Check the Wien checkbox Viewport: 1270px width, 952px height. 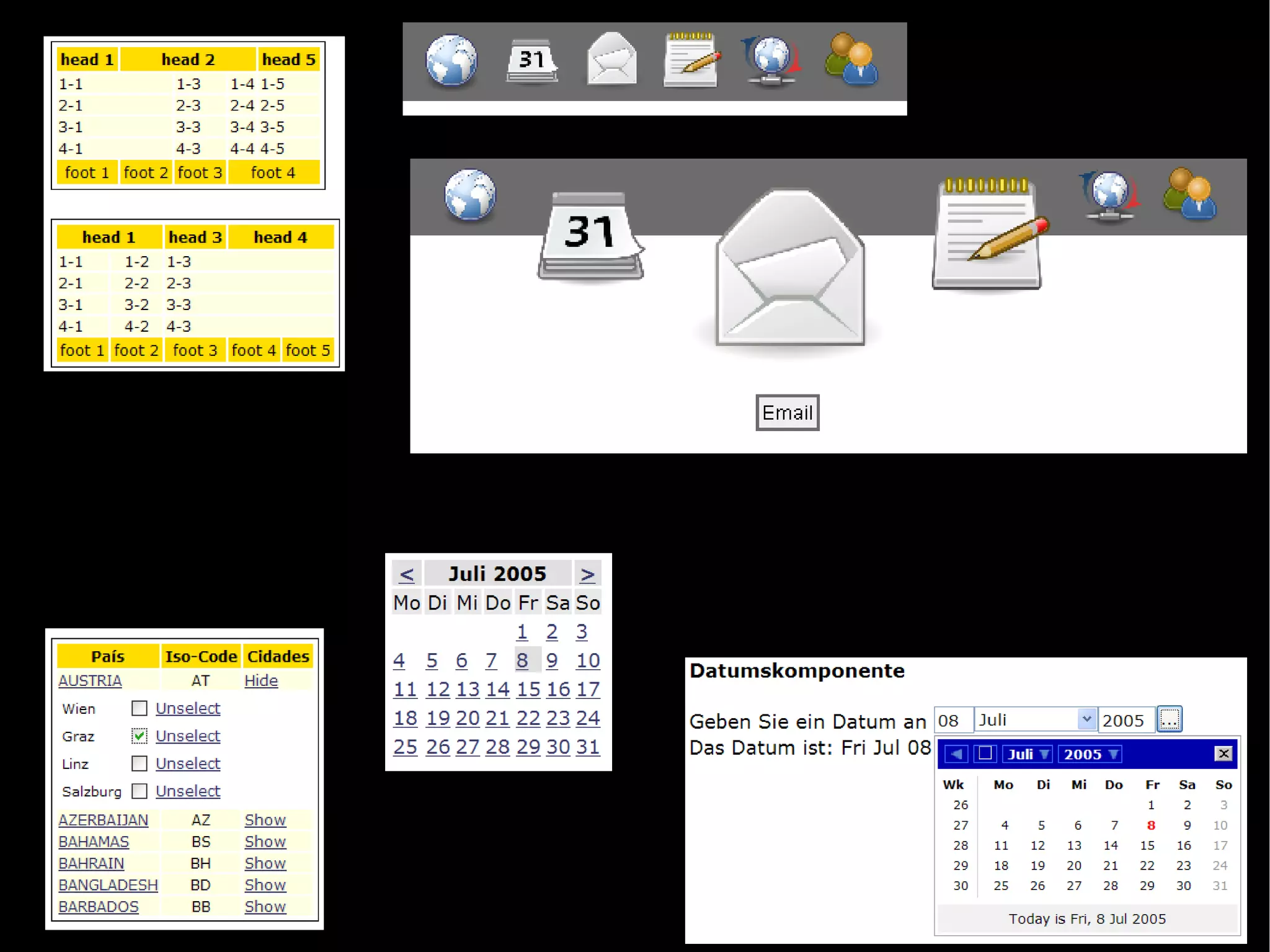[x=140, y=708]
